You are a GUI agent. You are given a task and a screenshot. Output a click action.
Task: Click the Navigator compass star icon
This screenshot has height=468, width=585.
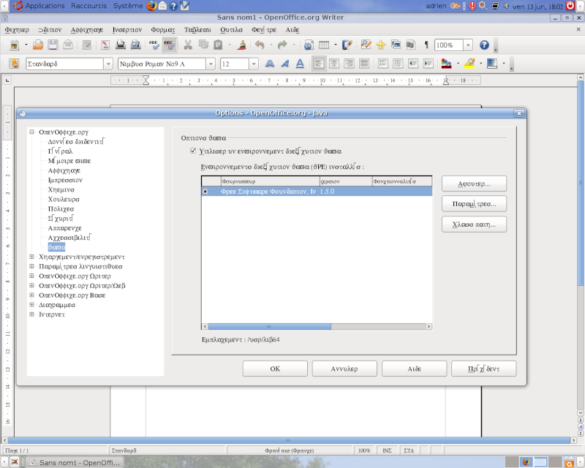pyautogui.click(x=381, y=45)
